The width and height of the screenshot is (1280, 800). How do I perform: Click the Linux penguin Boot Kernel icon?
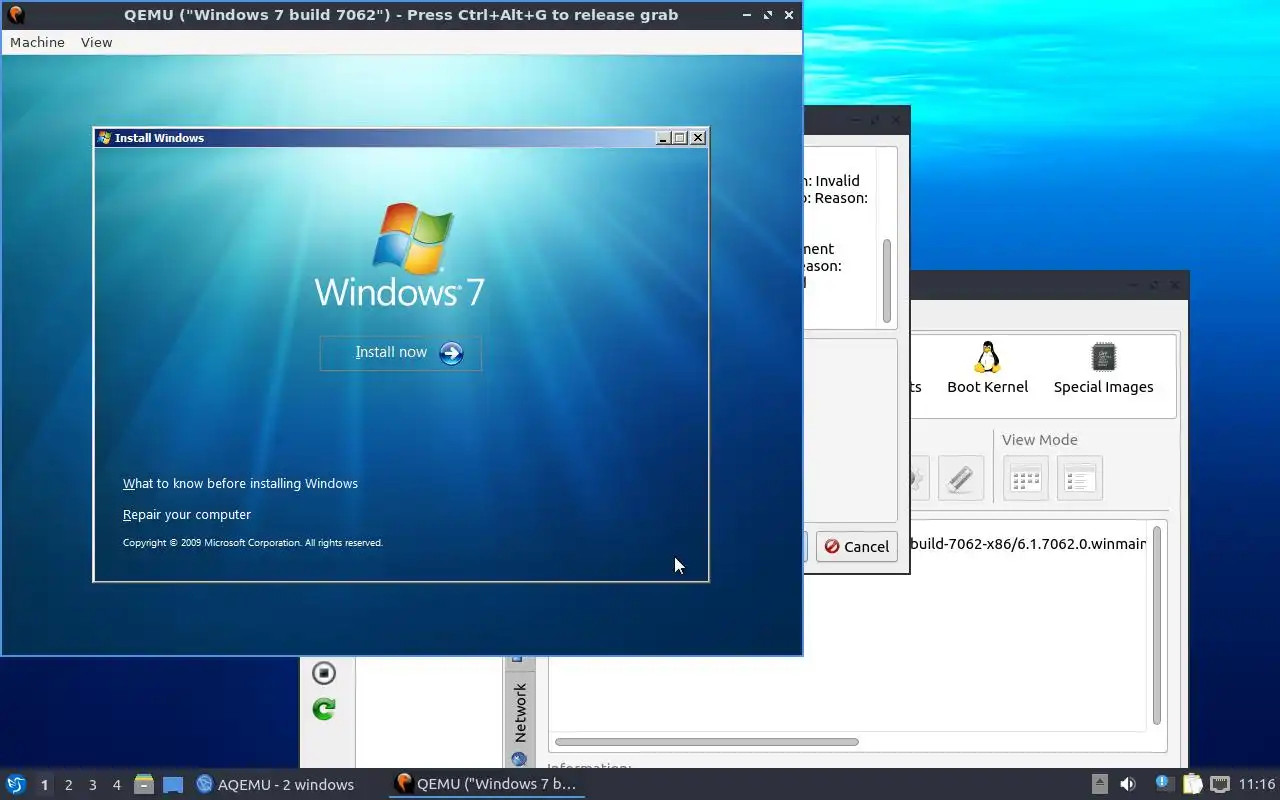click(988, 357)
